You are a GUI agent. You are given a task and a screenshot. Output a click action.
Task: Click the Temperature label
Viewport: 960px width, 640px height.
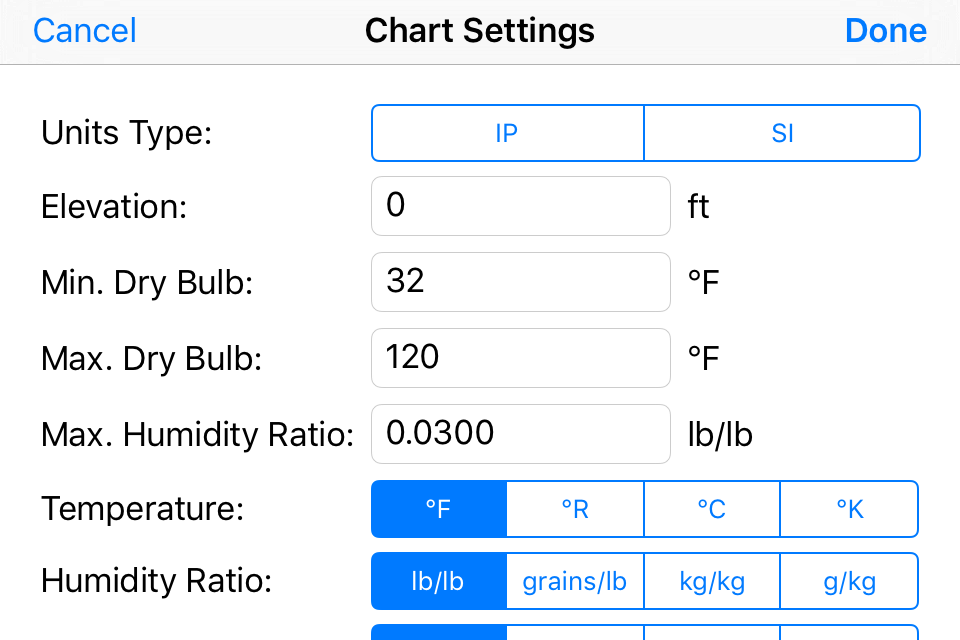click(143, 508)
